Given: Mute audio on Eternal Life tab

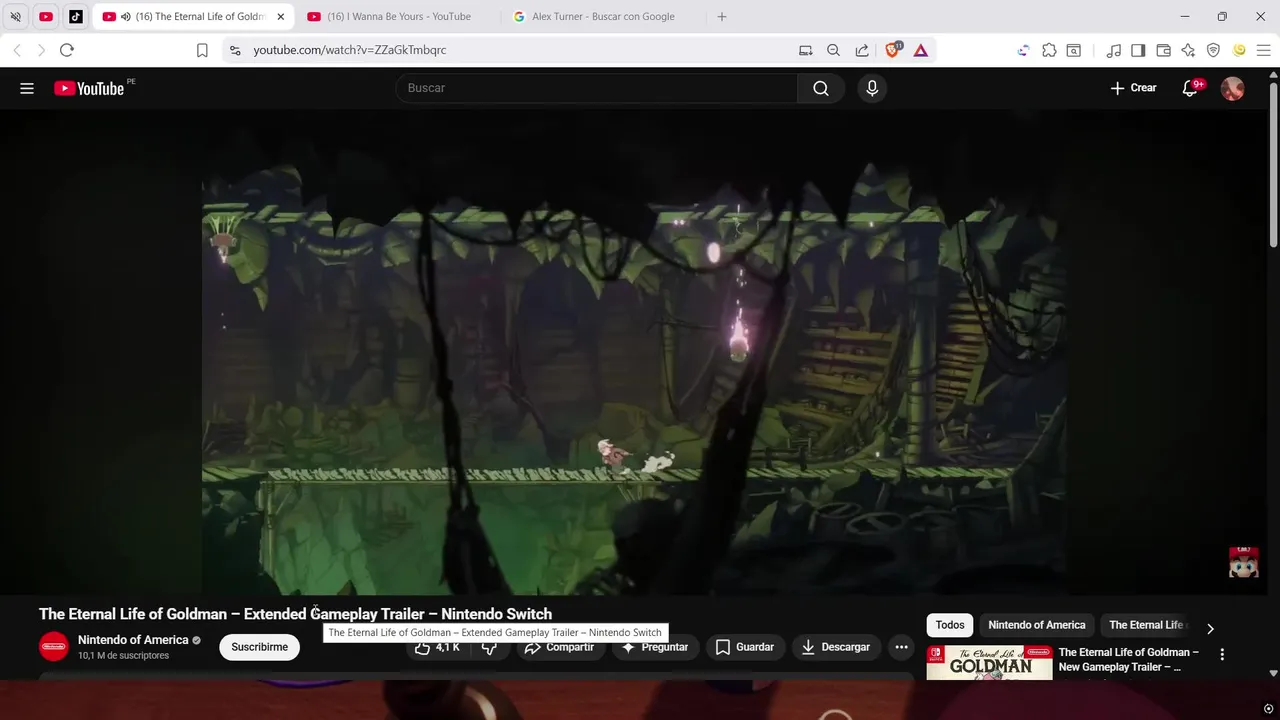Looking at the screenshot, I should 125,16.
